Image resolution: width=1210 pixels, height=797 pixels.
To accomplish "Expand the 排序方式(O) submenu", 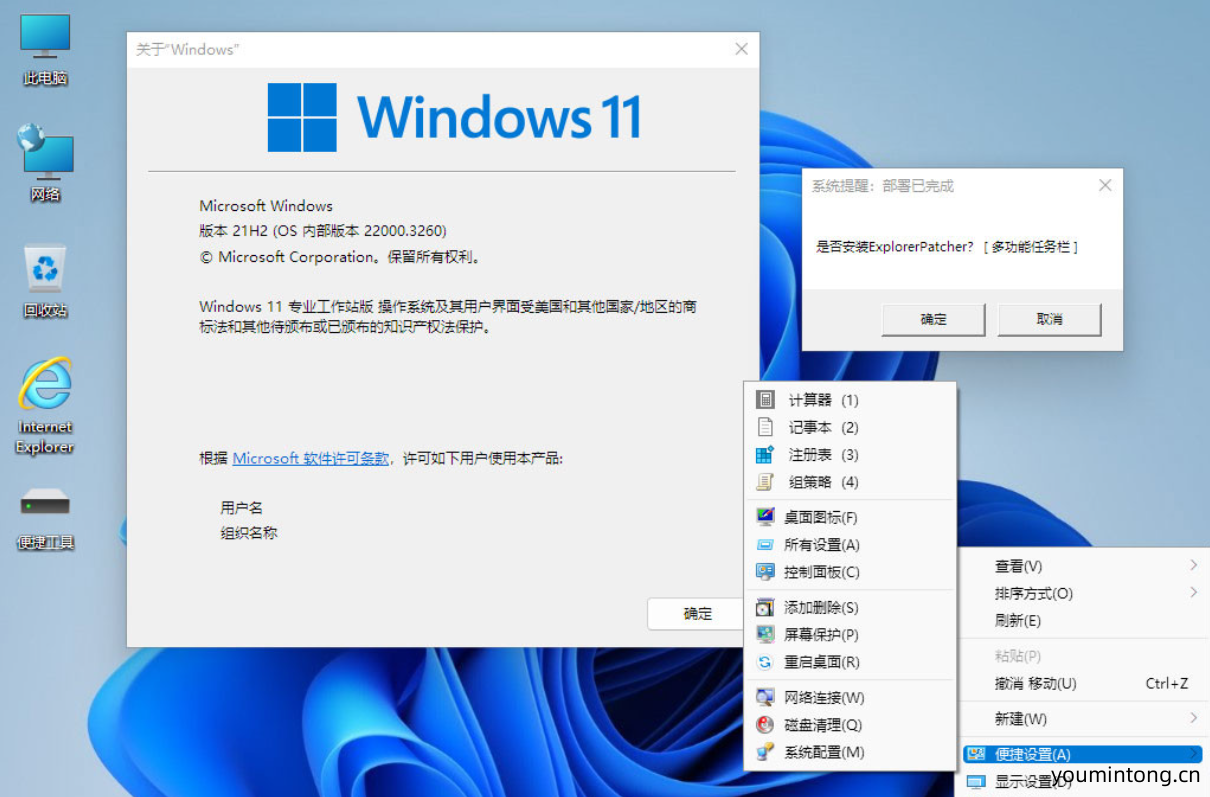I will [x=1033, y=593].
